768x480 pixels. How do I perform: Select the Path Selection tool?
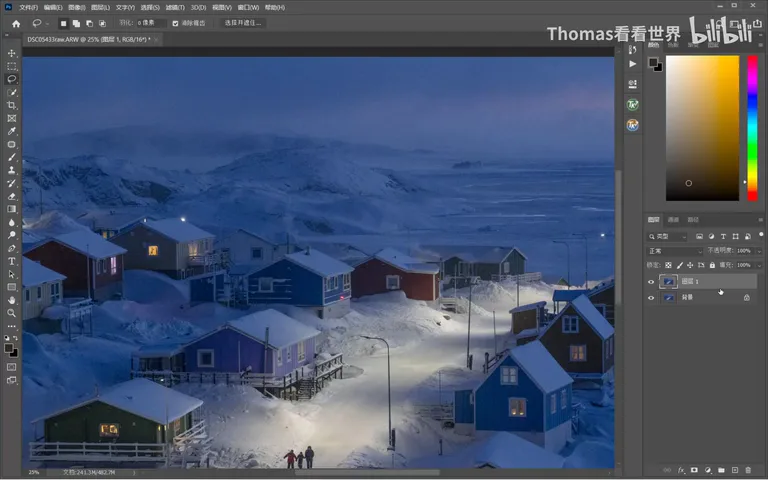(12, 274)
